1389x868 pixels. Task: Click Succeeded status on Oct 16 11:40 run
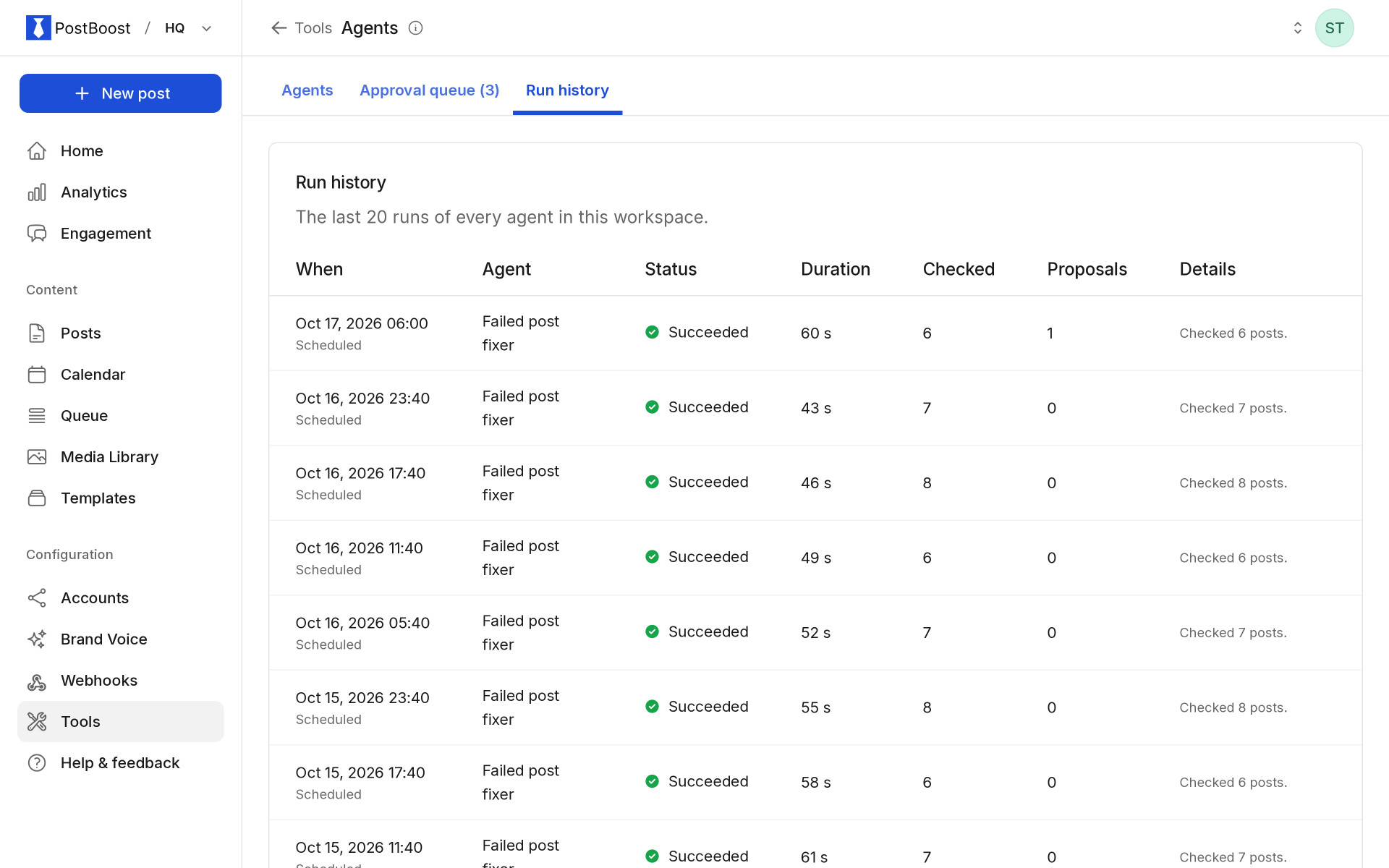[708, 557]
